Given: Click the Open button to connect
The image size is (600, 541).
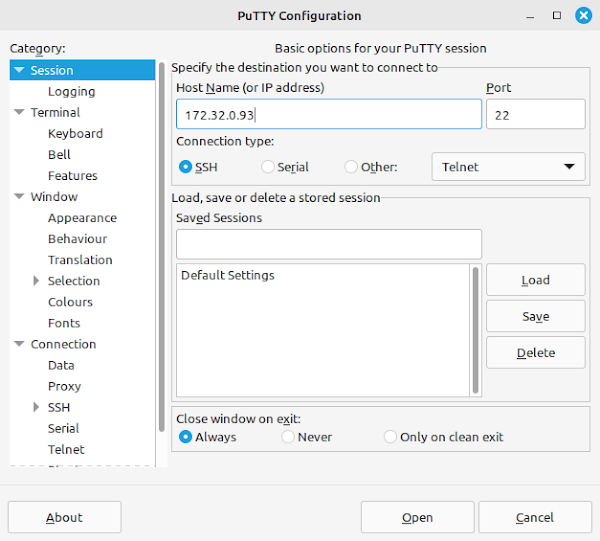Looking at the screenshot, I should (417, 517).
